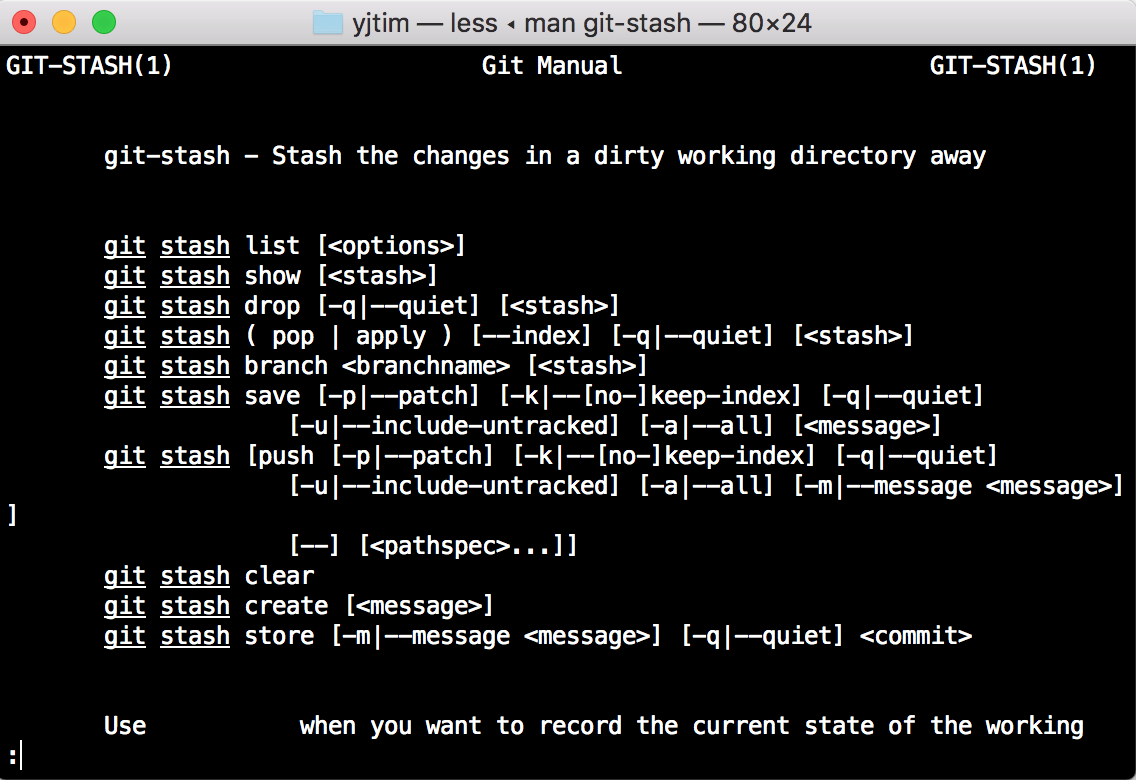The height and width of the screenshot is (780, 1136).
Task: Click the 'create' subcommand text
Action: click(x=286, y=606)
